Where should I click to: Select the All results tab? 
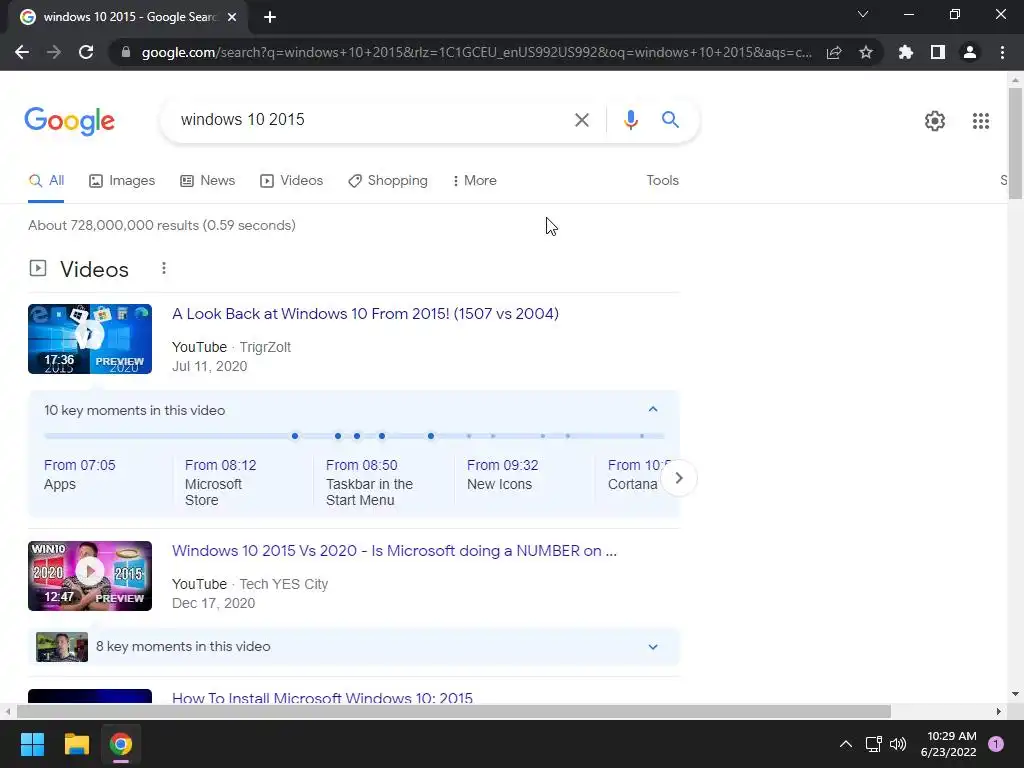[46, 181]
